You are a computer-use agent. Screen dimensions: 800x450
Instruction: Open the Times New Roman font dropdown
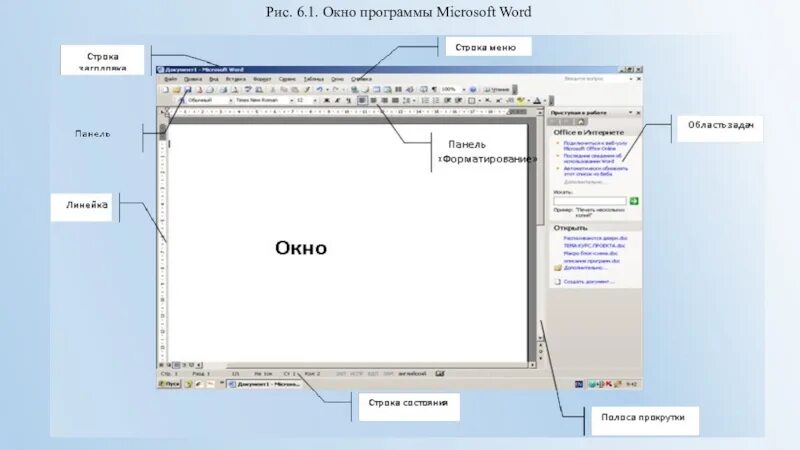tap(292, 101)
